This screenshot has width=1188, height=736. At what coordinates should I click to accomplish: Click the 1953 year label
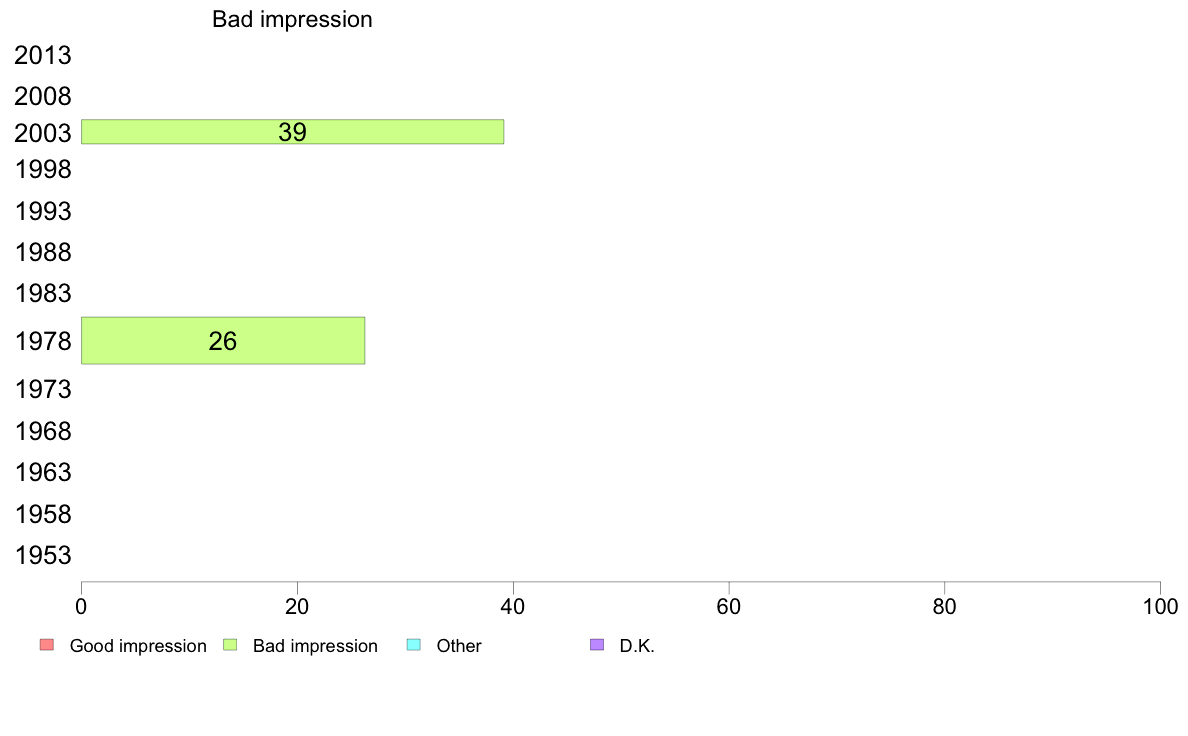tap(42, 556)
